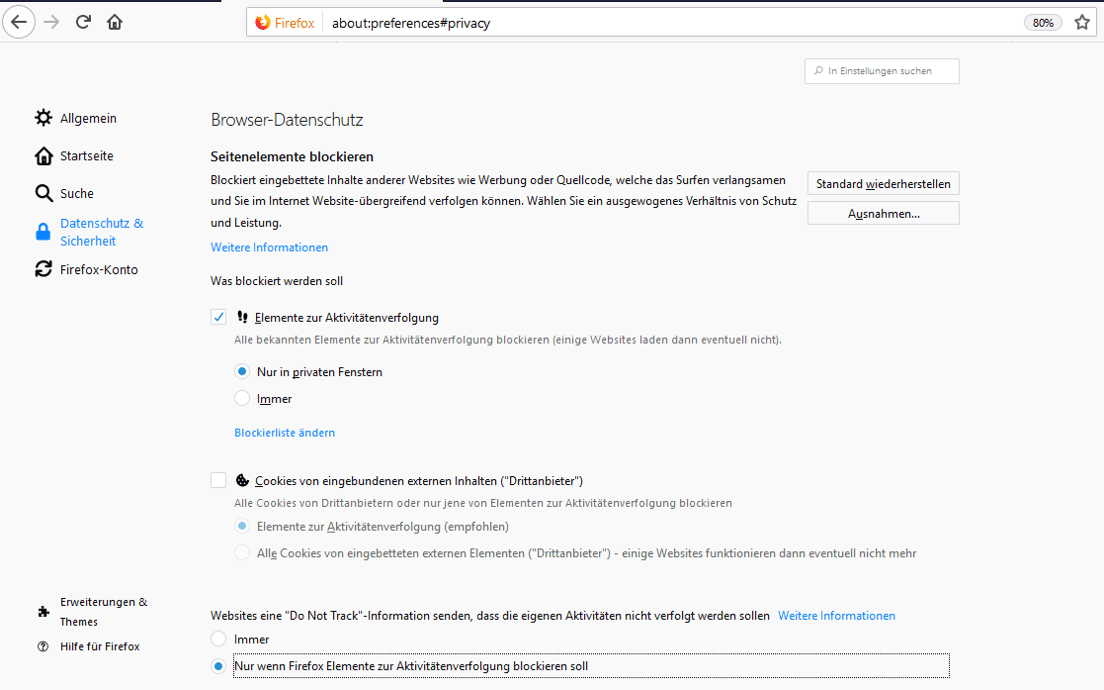Click 'Standard wiederherstellen' button
This screenshot has height=690, width=1104.
883,184
